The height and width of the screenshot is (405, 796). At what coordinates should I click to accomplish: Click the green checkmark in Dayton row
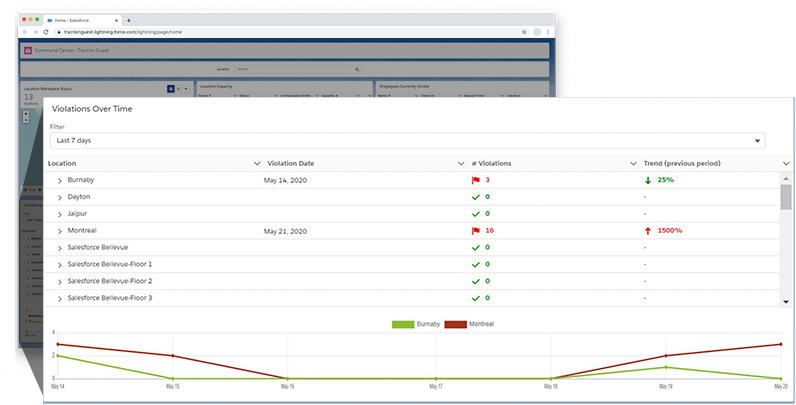click(x=476, y=197)
